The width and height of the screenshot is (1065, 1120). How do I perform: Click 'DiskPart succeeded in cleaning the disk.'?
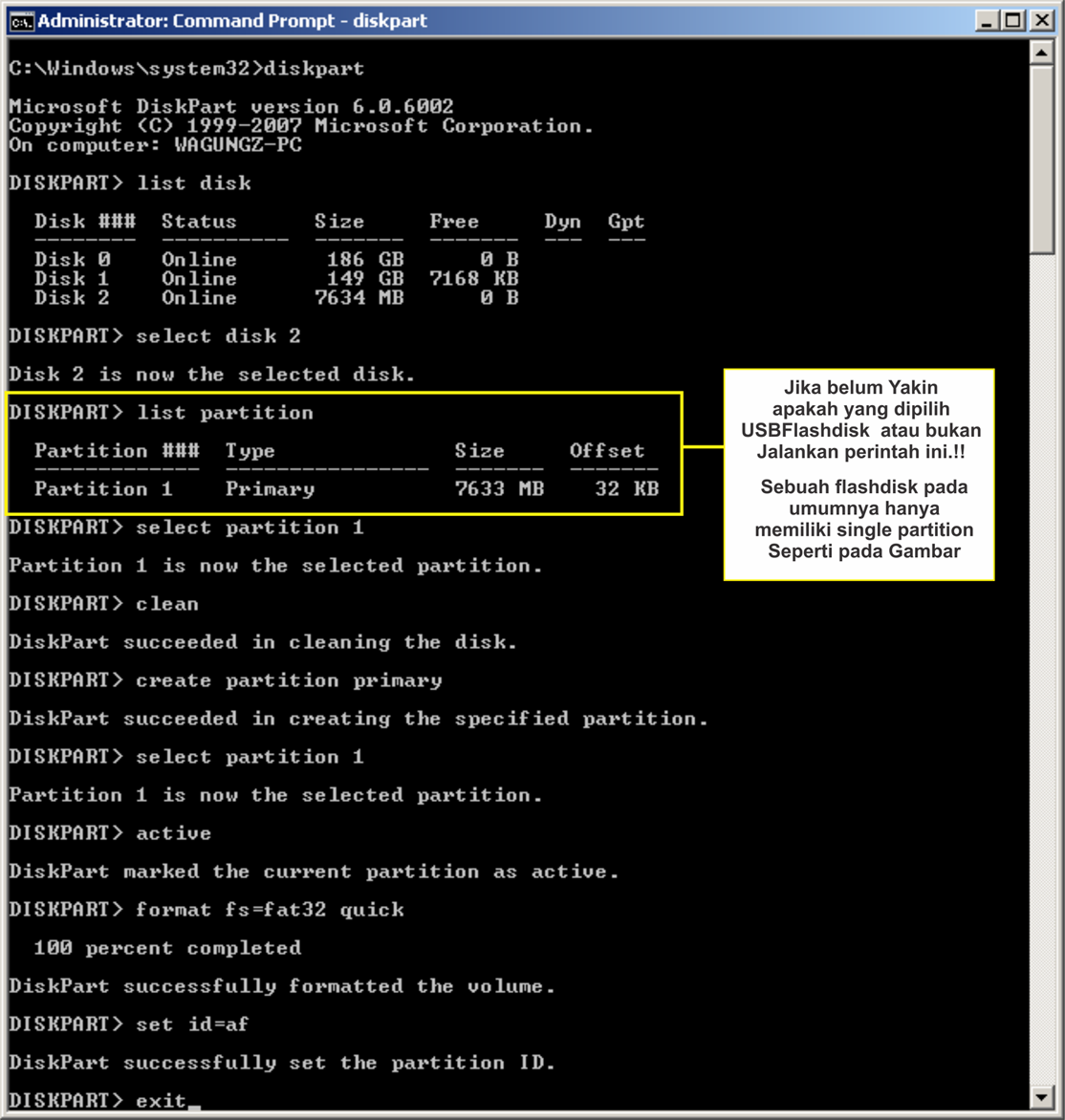pyautogui.click(x=262, y=642)
